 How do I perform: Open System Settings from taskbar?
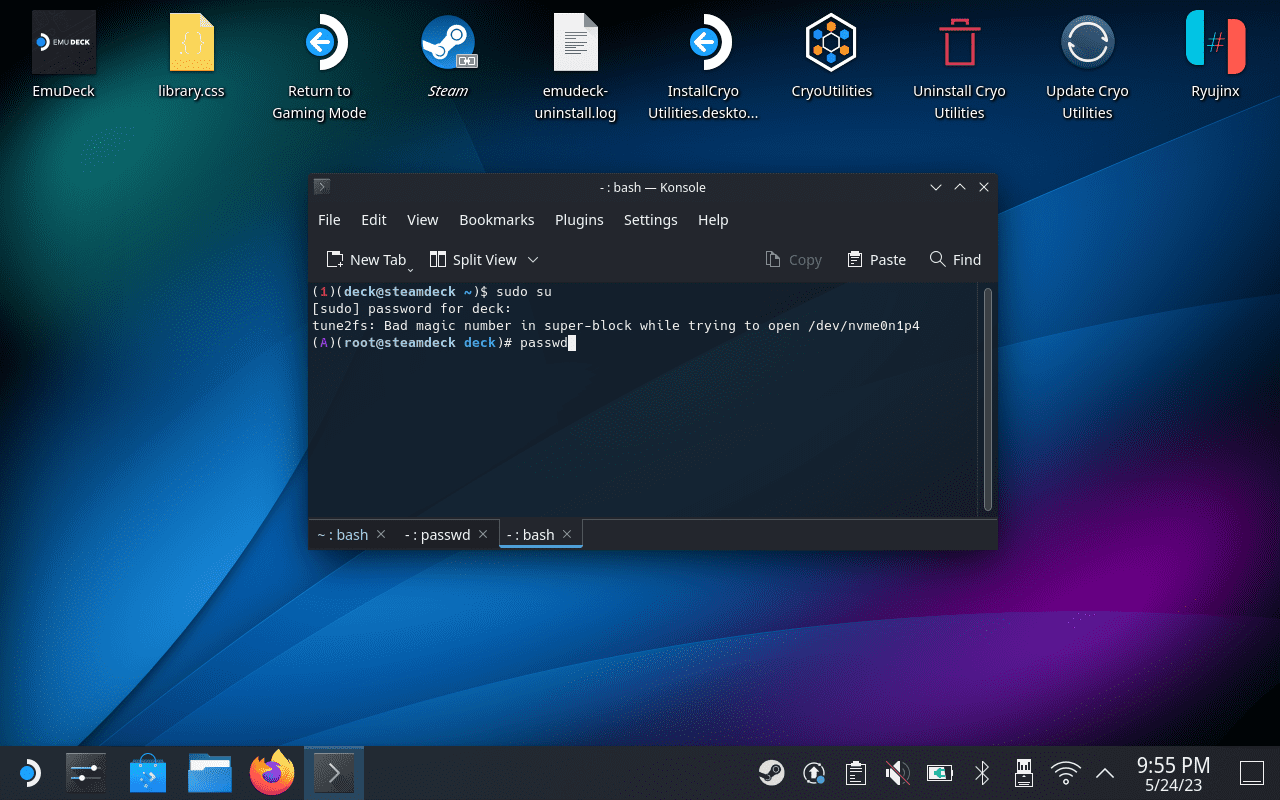pos(86,773)
